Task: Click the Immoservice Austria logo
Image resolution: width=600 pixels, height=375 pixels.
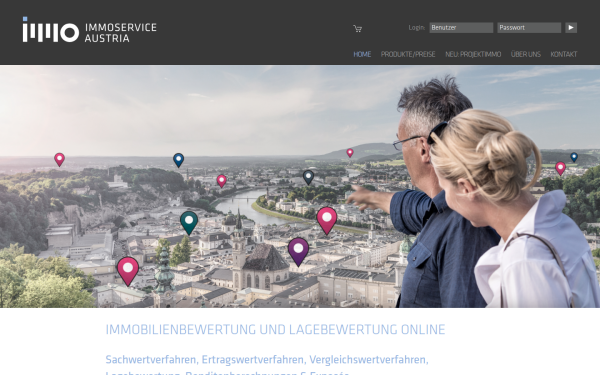Action: click(x=89, y=30)
